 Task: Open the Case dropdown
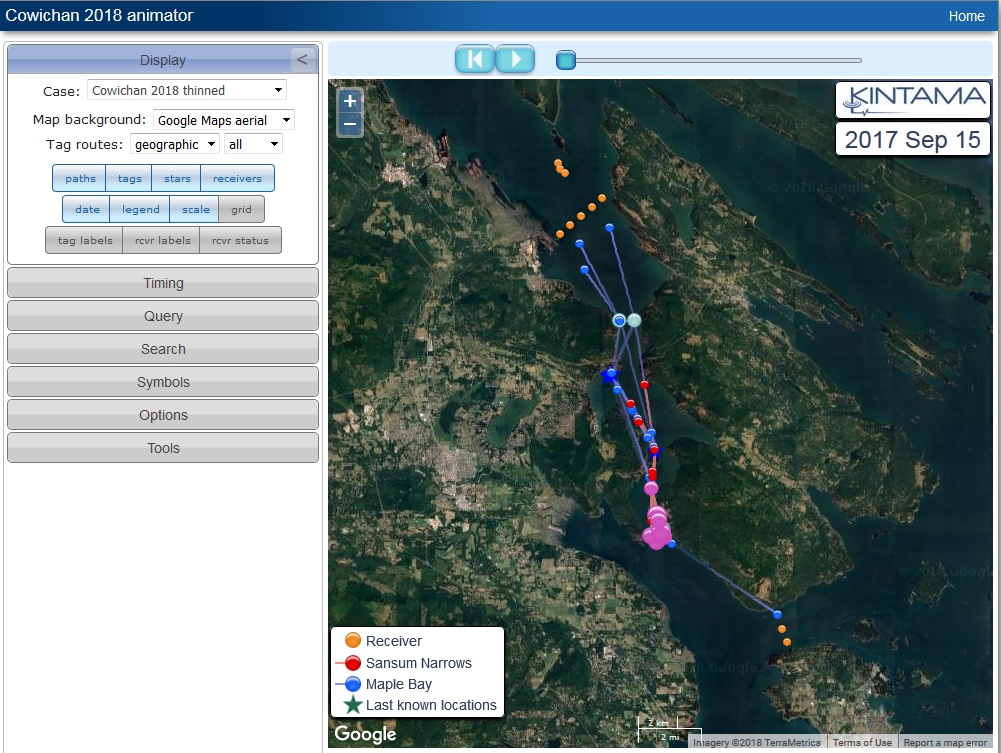pos(187,91)
